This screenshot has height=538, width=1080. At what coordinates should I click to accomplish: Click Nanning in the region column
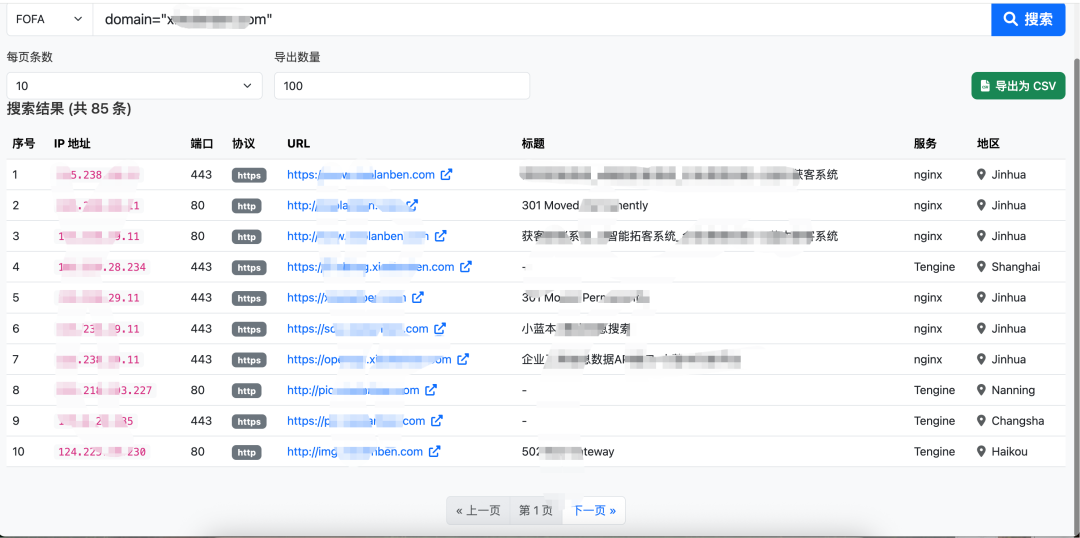(1013, 390)
